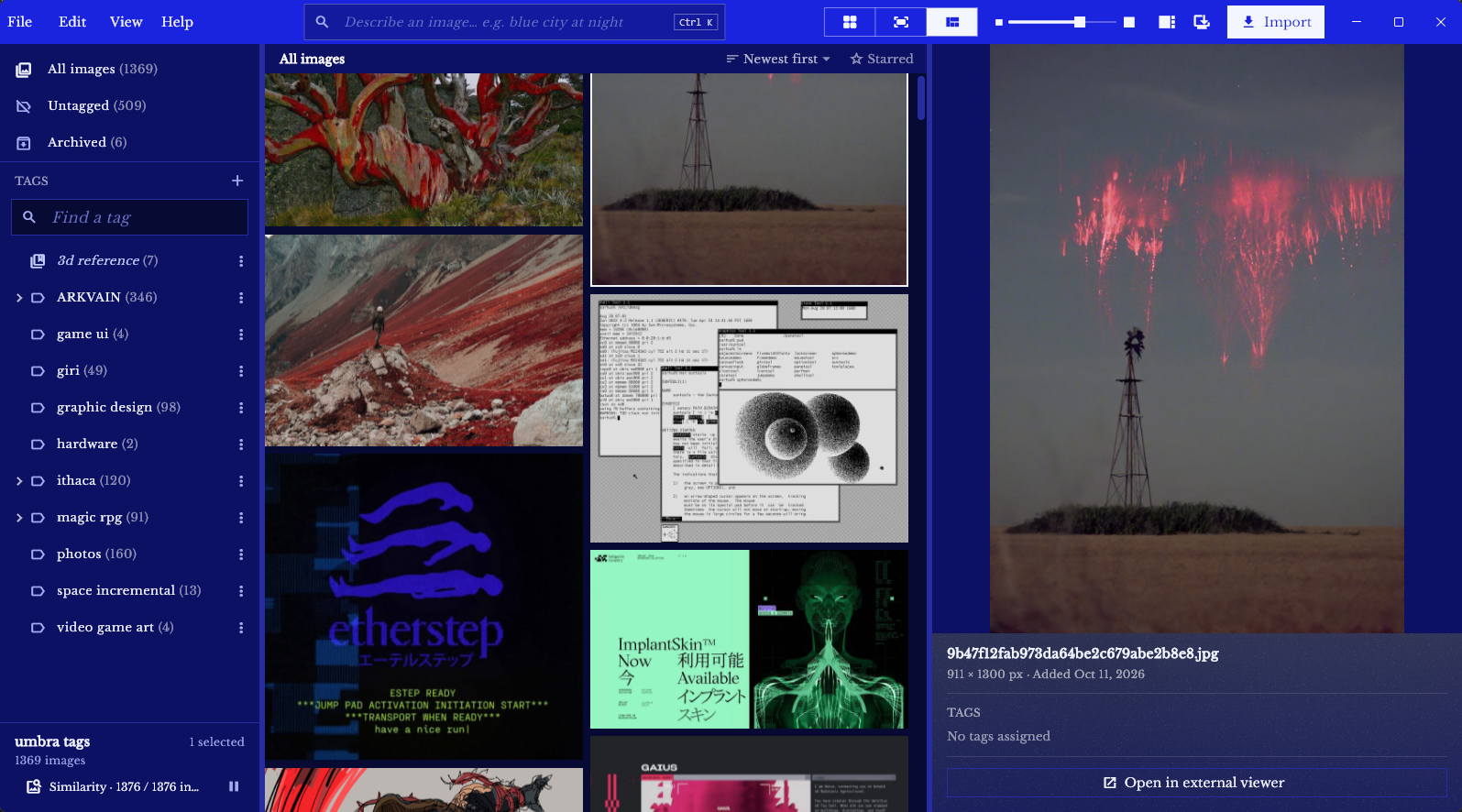Focus the 'Describe an image' search field
1462x812 pixels.
pyautogui.click(x=514, y=22)
